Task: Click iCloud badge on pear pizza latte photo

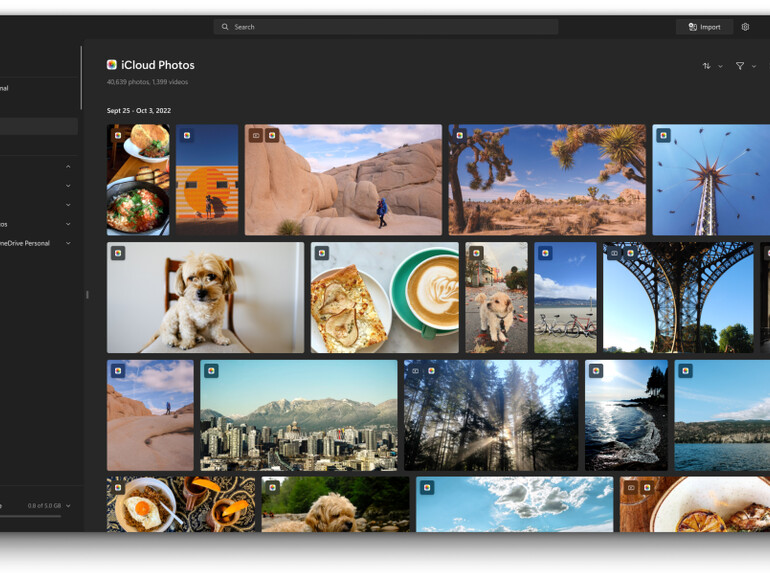Action: pos(322,253)
